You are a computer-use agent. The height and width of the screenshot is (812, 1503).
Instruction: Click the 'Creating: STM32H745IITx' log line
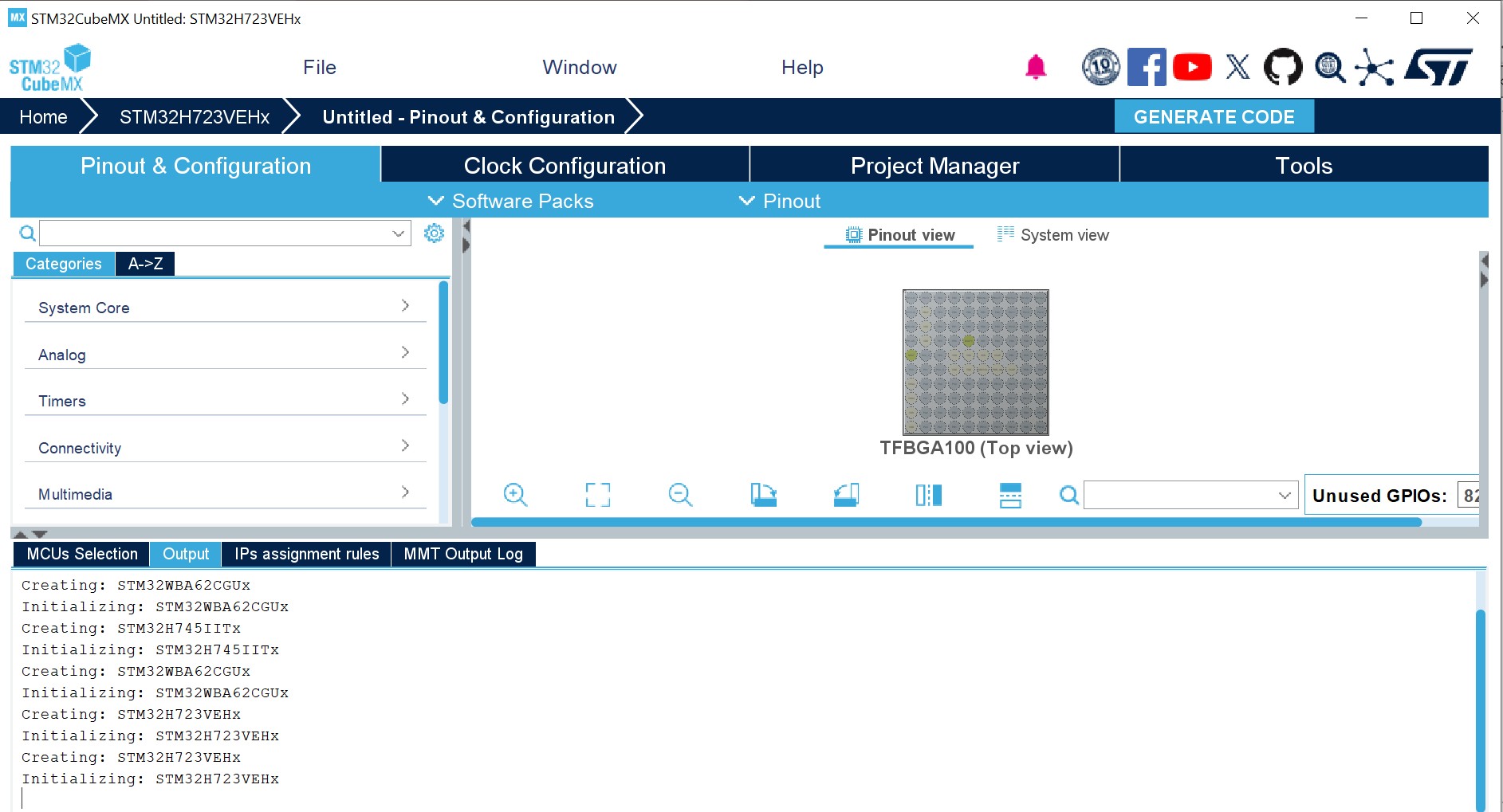[131, 628]
